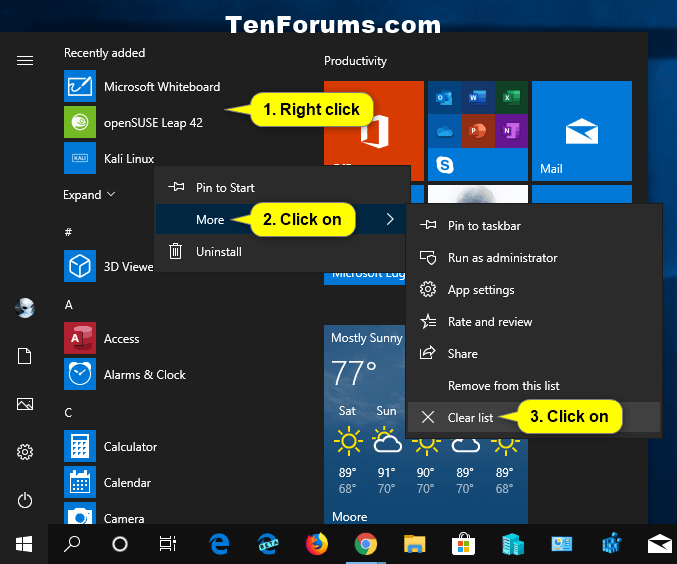Choose Run as administrator

pos(534,257)
